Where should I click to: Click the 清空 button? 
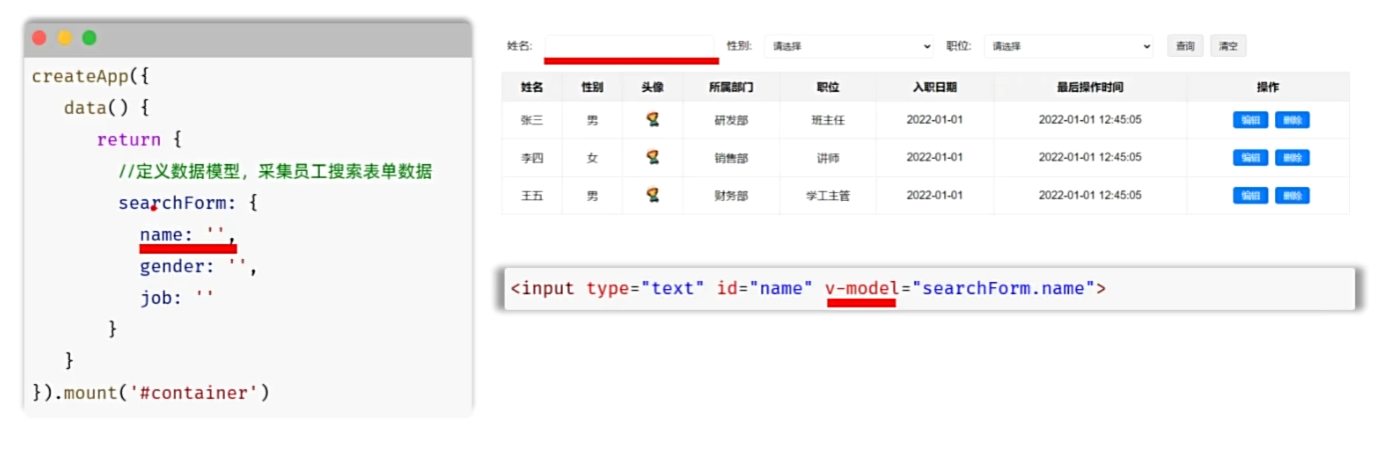click(1228, 46)
